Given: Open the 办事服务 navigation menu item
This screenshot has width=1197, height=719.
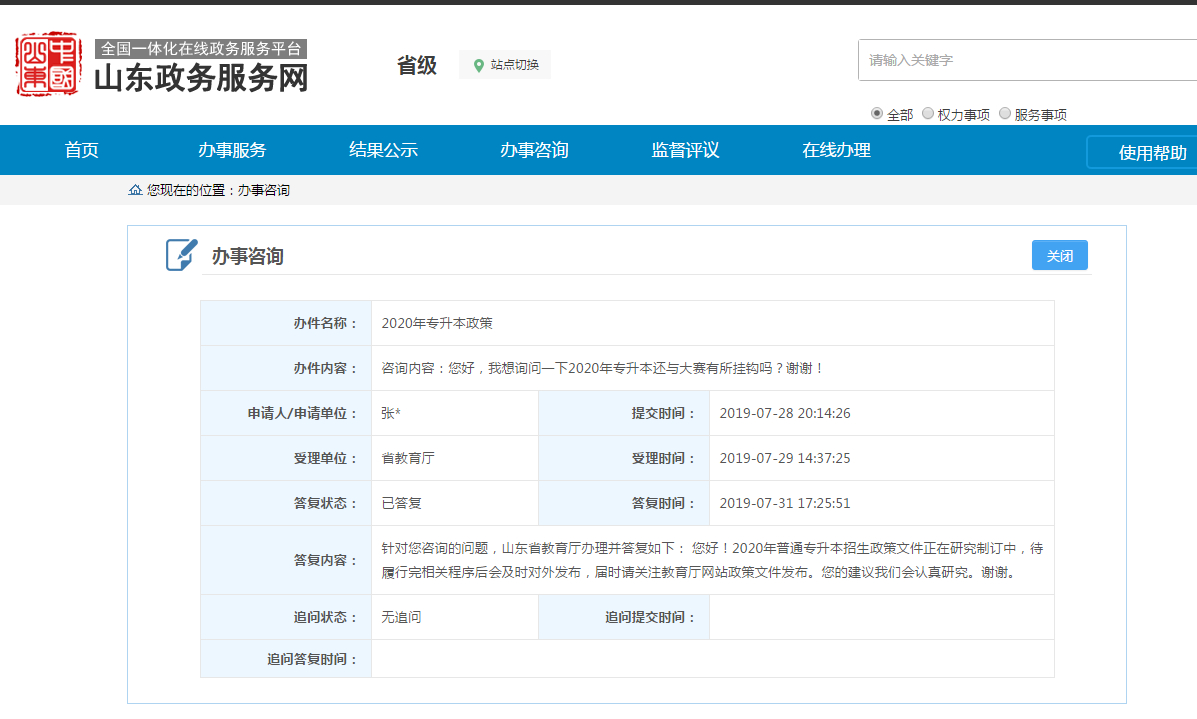Looking at the screenshot, I should pos(232,150).
